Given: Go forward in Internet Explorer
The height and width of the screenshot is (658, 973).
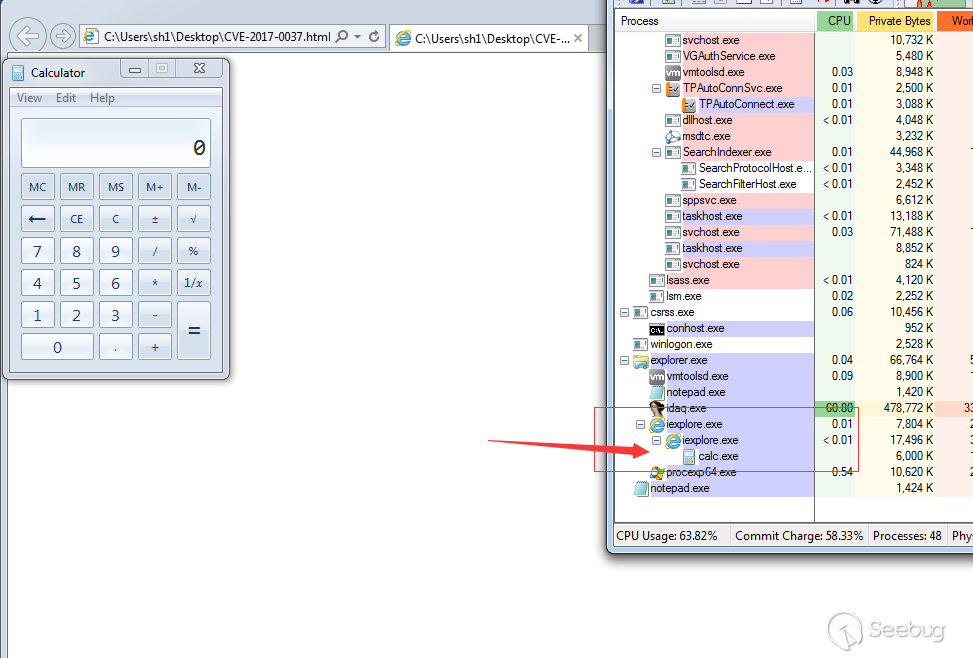Looking at the screenshot, I should [62, 36].
